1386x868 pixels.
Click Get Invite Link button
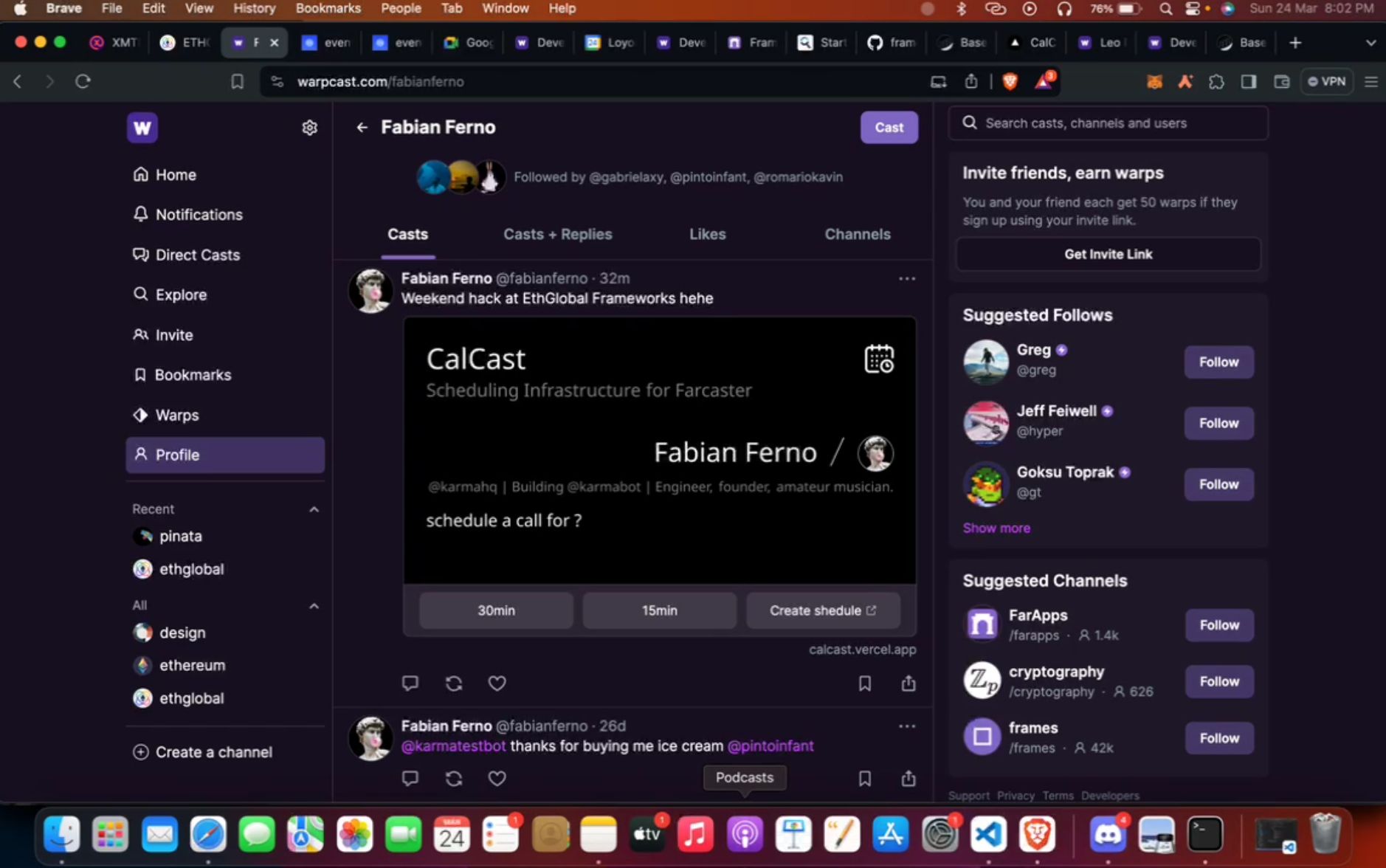coord(1108,254)
